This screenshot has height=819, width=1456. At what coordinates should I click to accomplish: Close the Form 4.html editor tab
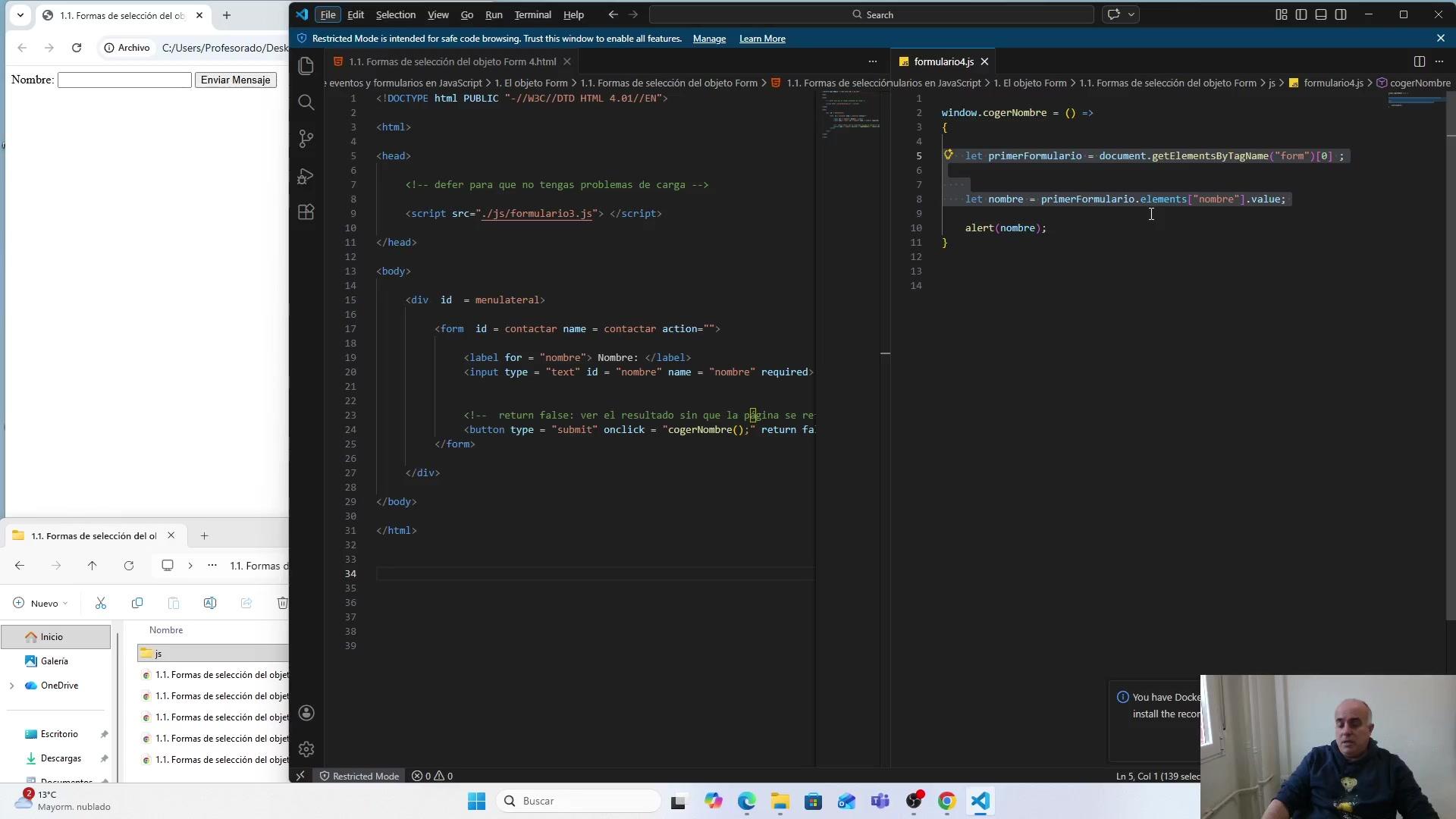[566, 61]
